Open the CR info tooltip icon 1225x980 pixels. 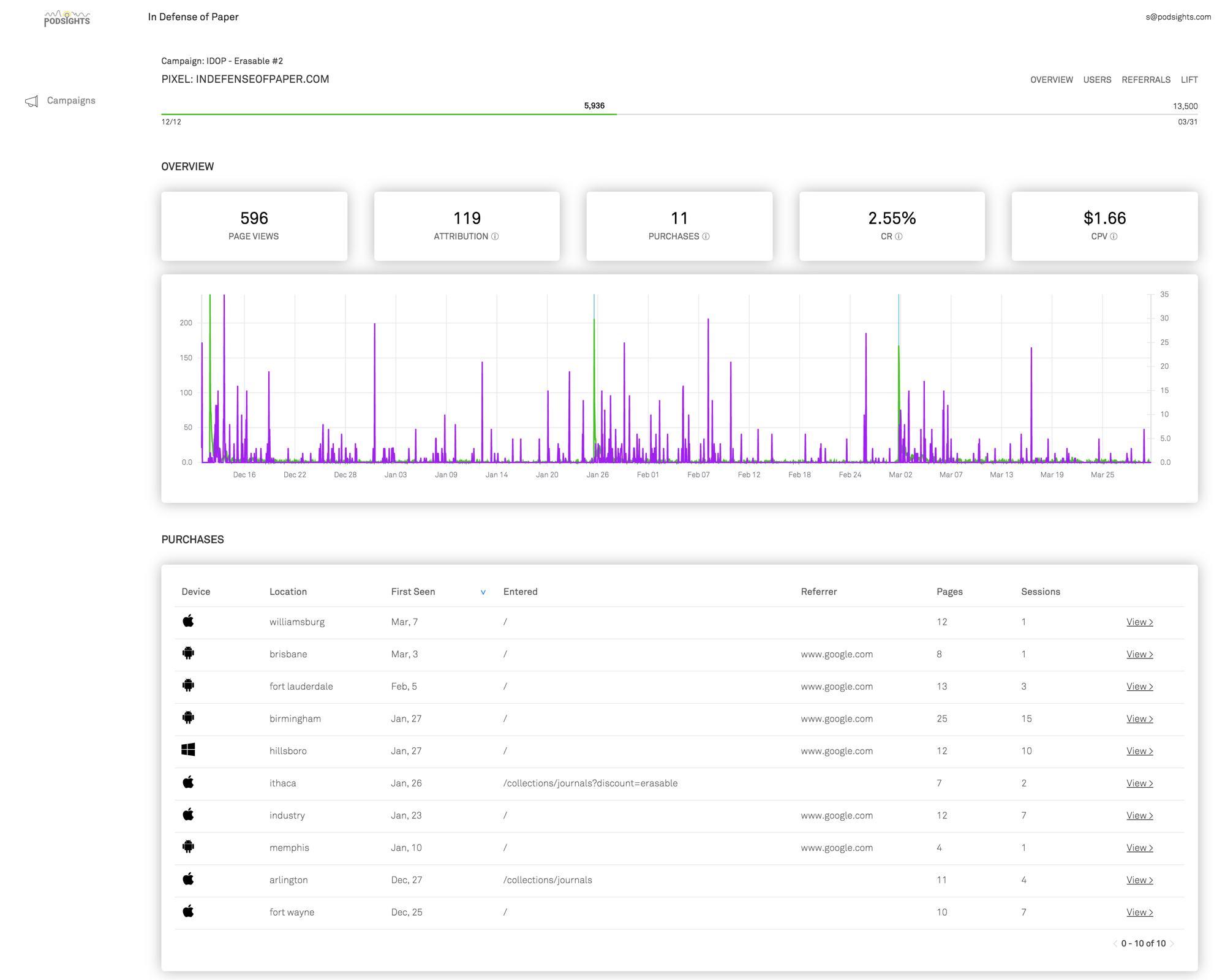pos(898,236)
